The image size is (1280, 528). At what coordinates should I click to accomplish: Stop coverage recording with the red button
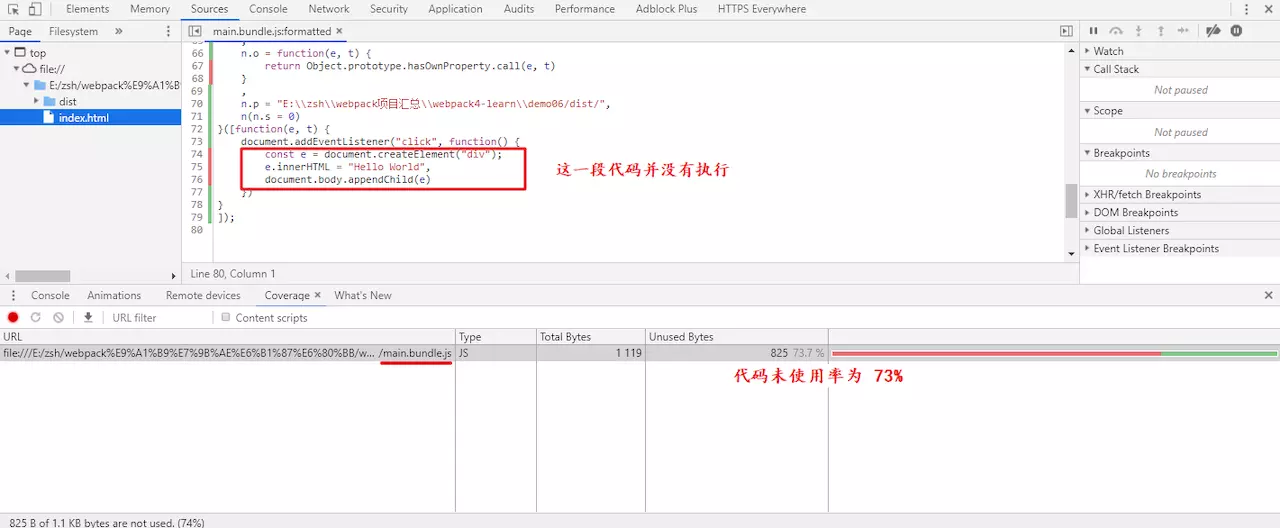click(x=13, y=317)
